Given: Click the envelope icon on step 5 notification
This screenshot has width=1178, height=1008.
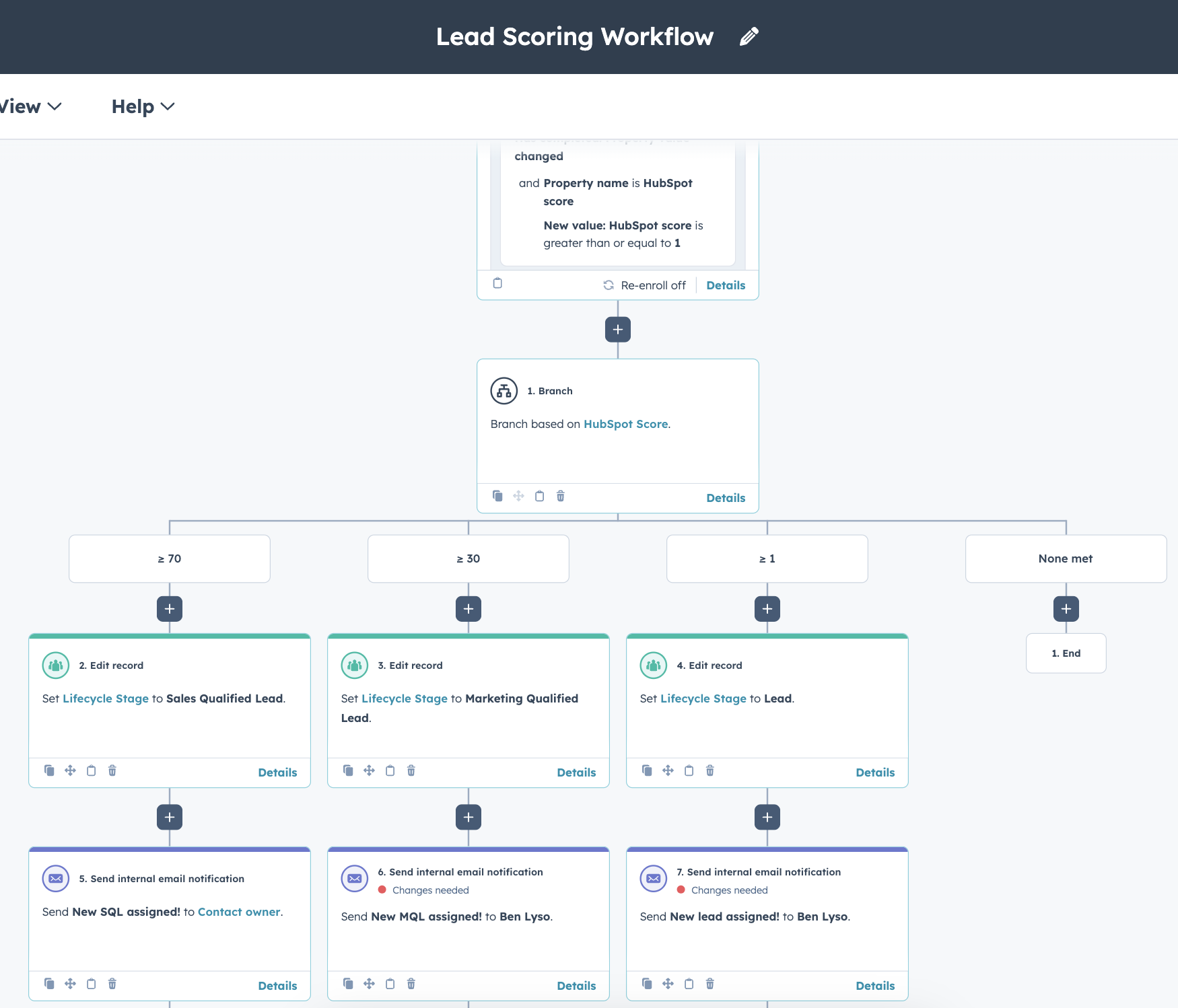Looking at the screenshot, I should pos(55,878).
